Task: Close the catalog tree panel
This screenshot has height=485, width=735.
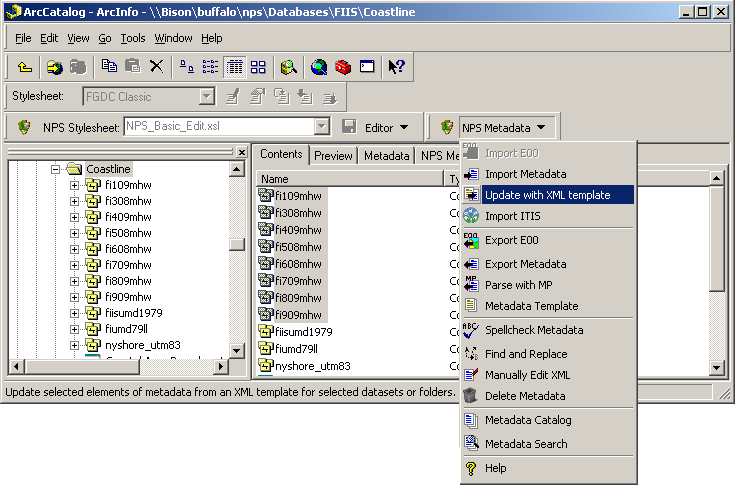Action: [x=241, y=152]
